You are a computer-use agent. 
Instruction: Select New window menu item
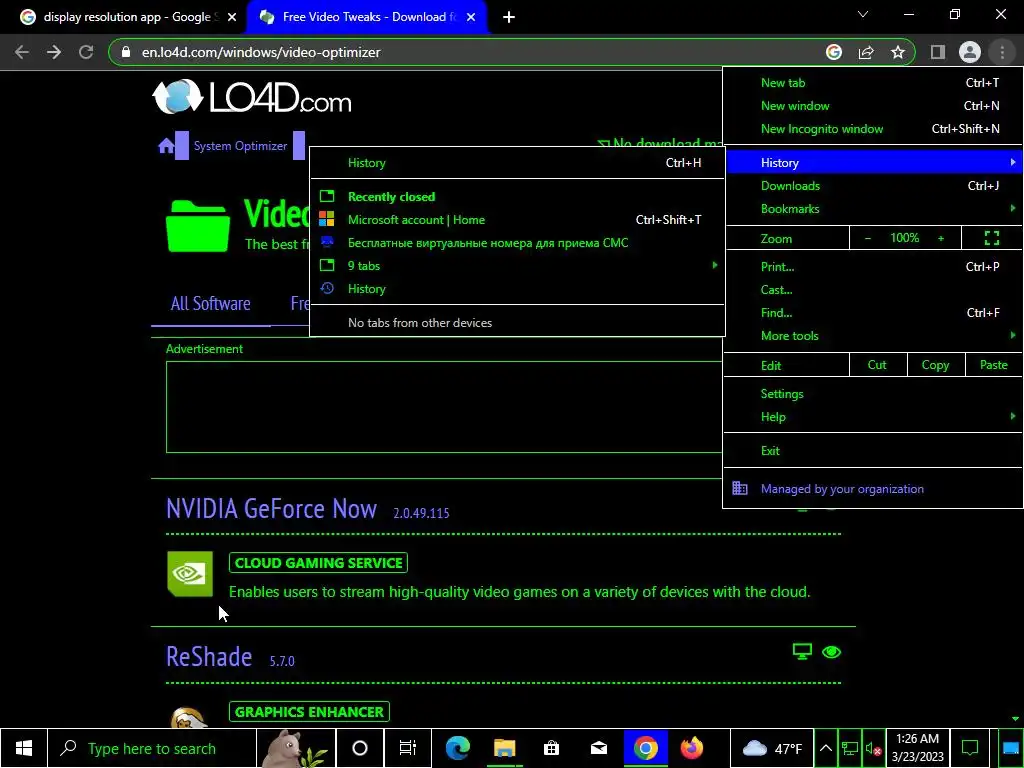tap(872, 106)
